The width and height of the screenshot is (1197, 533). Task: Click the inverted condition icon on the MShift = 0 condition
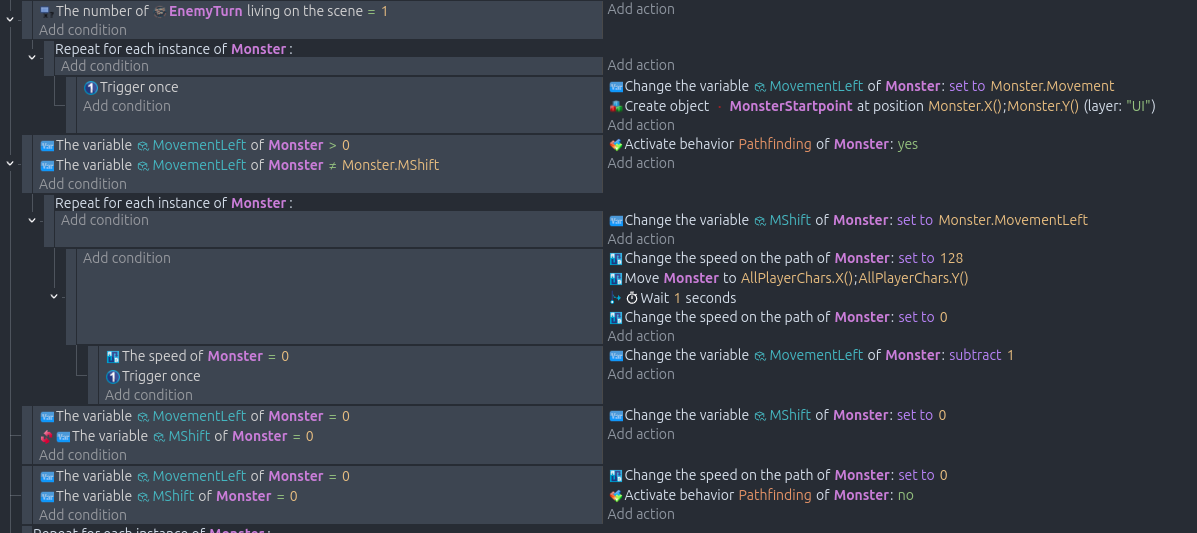[46, 437]
